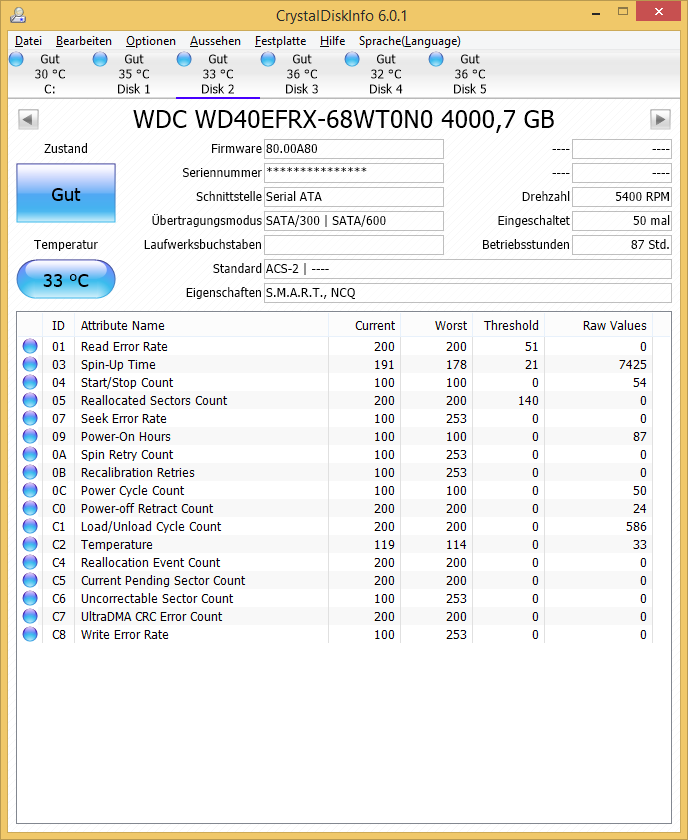The width and height of the screenshot is (689, 840).
Task: Switch to Disk 1 tab
Action: point(134,74)
